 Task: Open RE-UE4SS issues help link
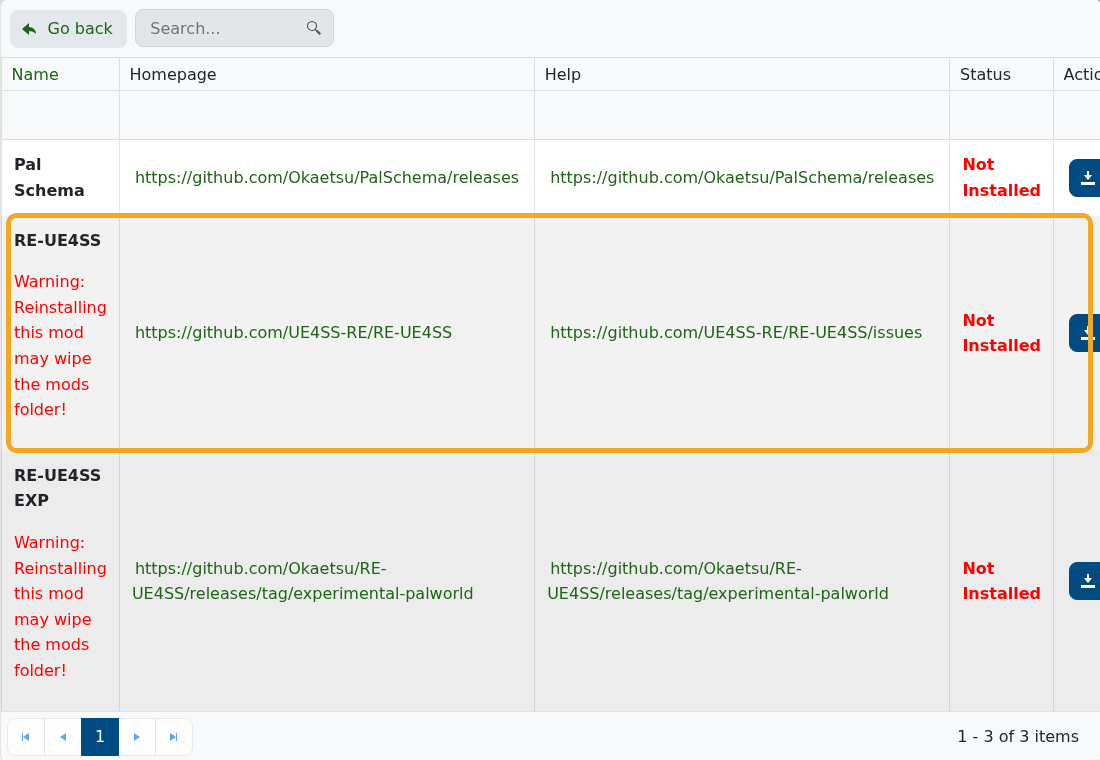(x=736, y=333)
